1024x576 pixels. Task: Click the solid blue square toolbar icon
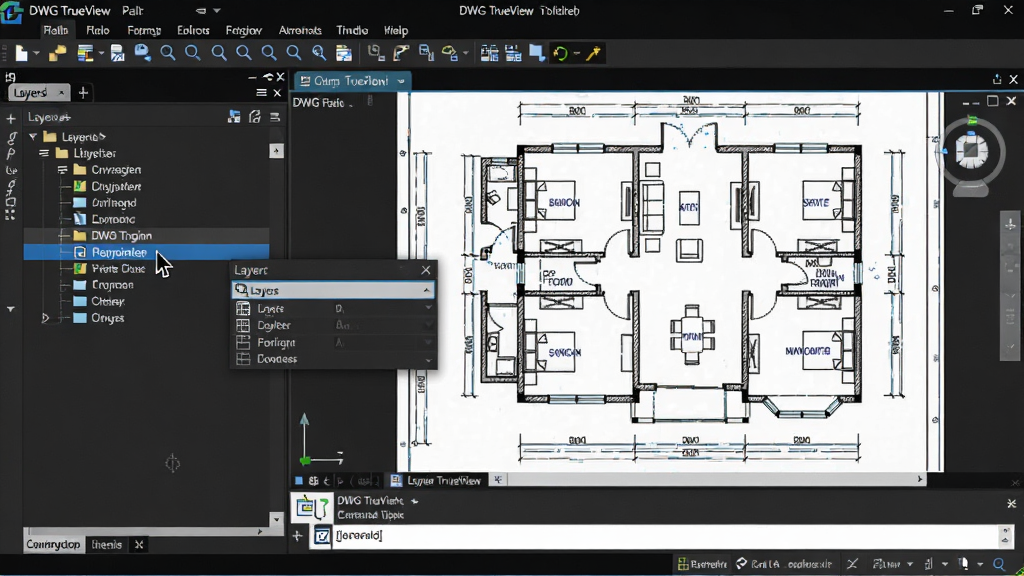537,53
